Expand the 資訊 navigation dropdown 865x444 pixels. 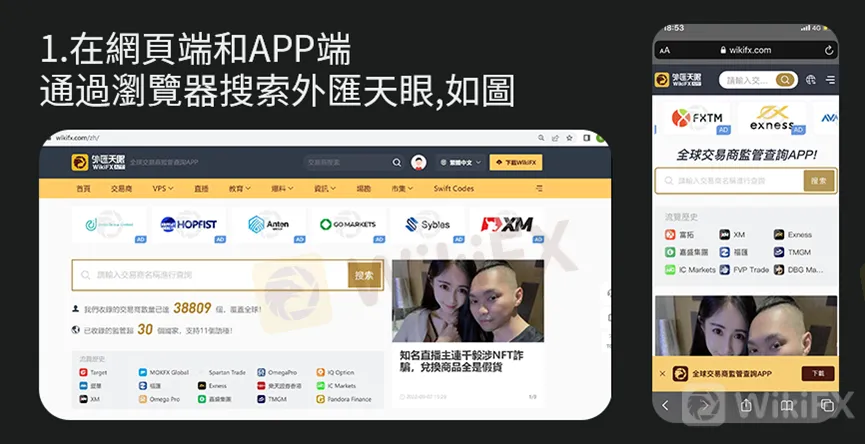click(x=325, y=188)
